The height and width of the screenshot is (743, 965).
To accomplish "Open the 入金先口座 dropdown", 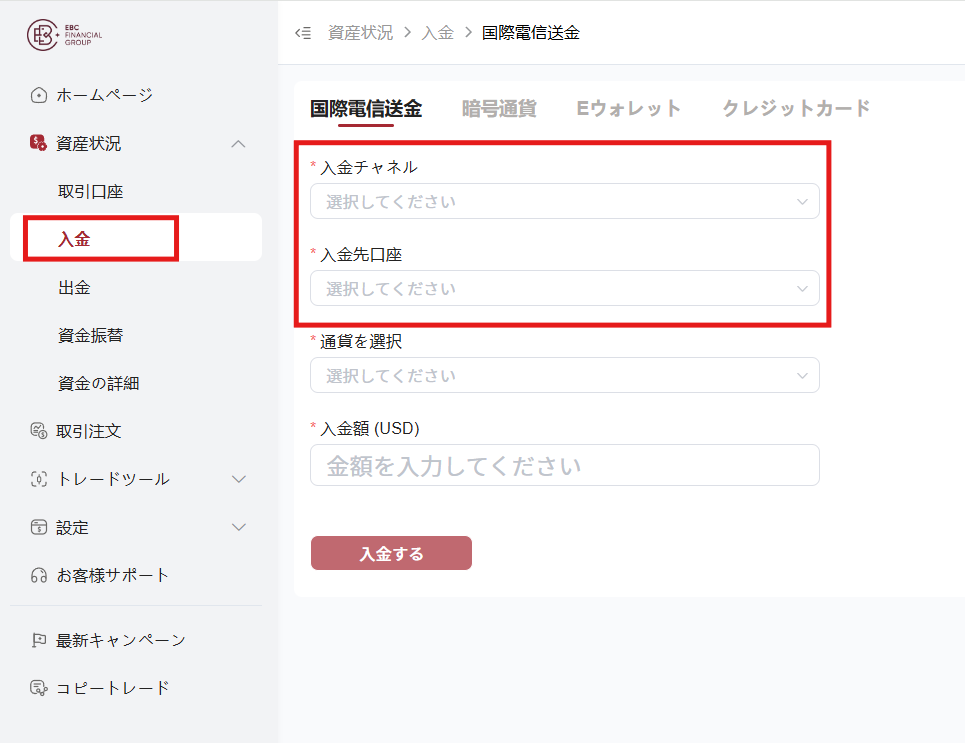I will pos(564,289).
